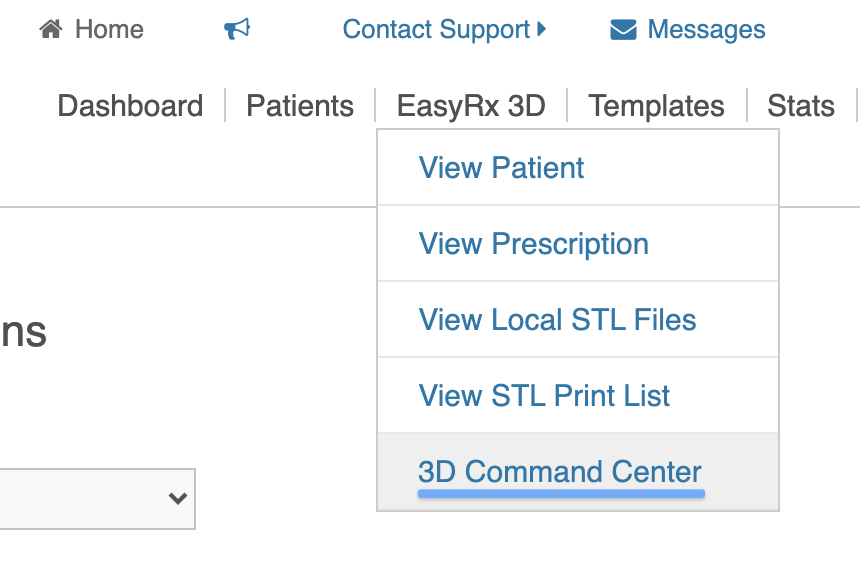Select View STL Print List
Screen dimensions: 860x588
tap(578, 395)
